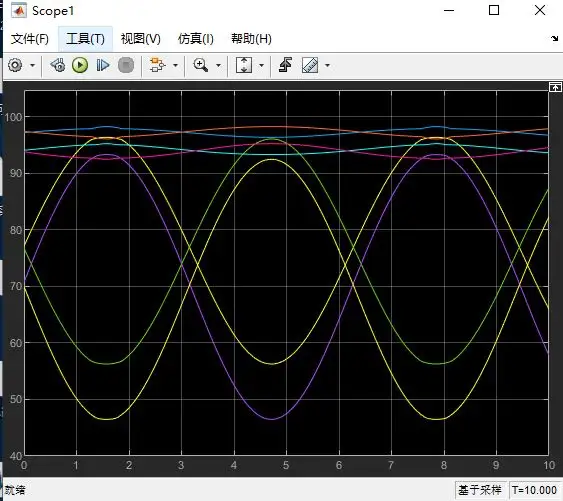Expand the measurements dropdown arrow
The width and height of the screenshot is (563, 501).
point(327,65)
